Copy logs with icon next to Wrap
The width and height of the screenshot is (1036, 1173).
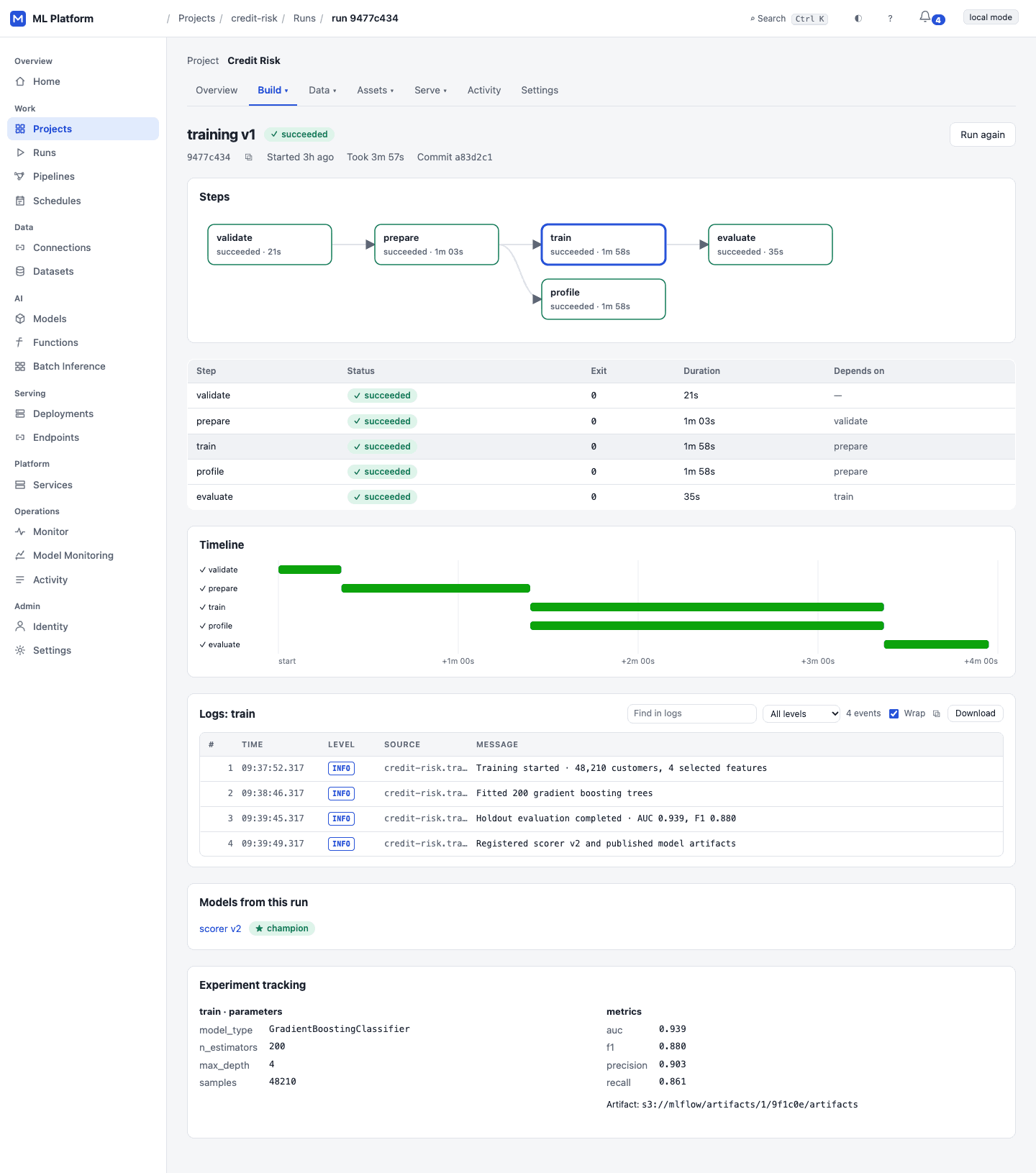[x=937, y=713]
